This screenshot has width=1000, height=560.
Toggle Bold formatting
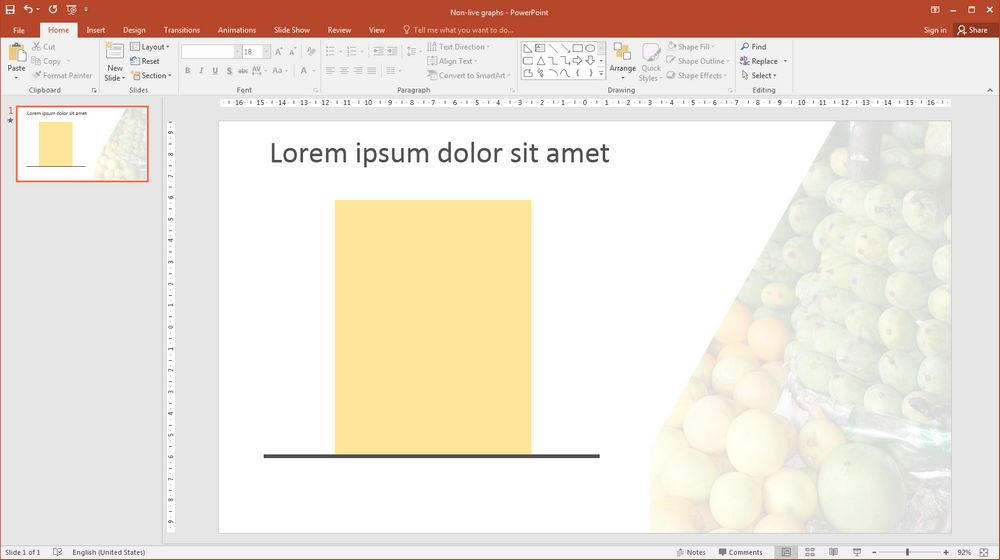point(188,71)
